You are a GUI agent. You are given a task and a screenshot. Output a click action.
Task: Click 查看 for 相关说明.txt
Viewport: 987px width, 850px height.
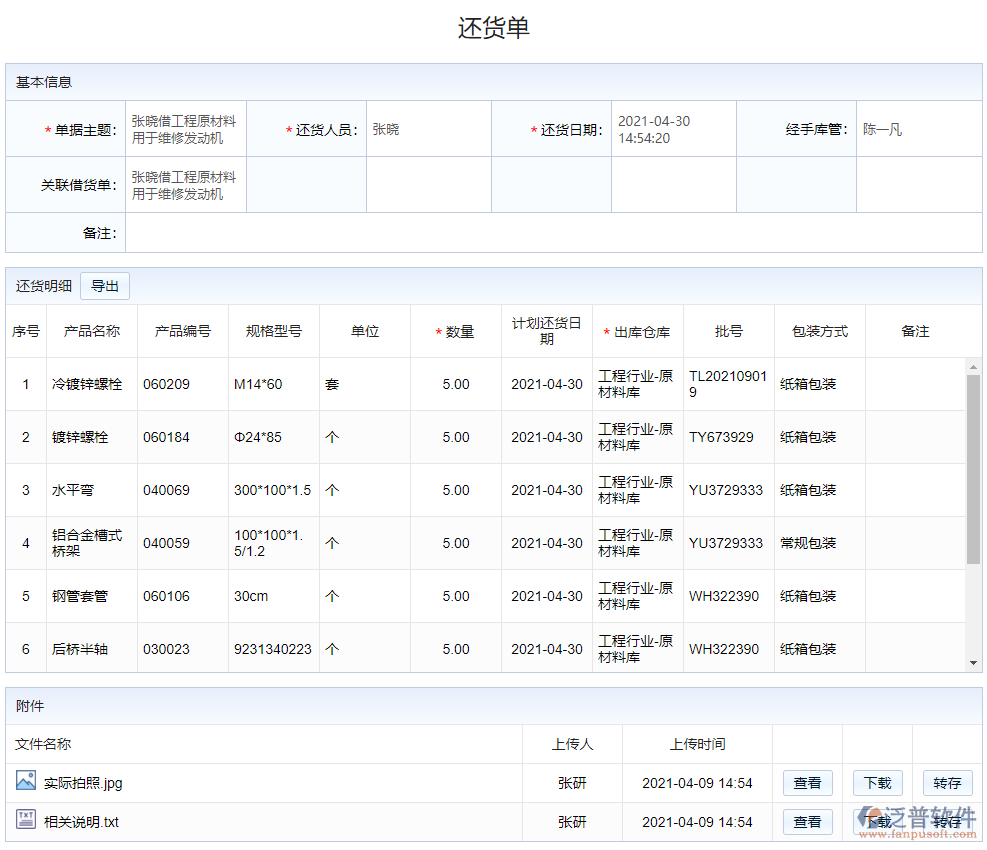pos(807,822)
